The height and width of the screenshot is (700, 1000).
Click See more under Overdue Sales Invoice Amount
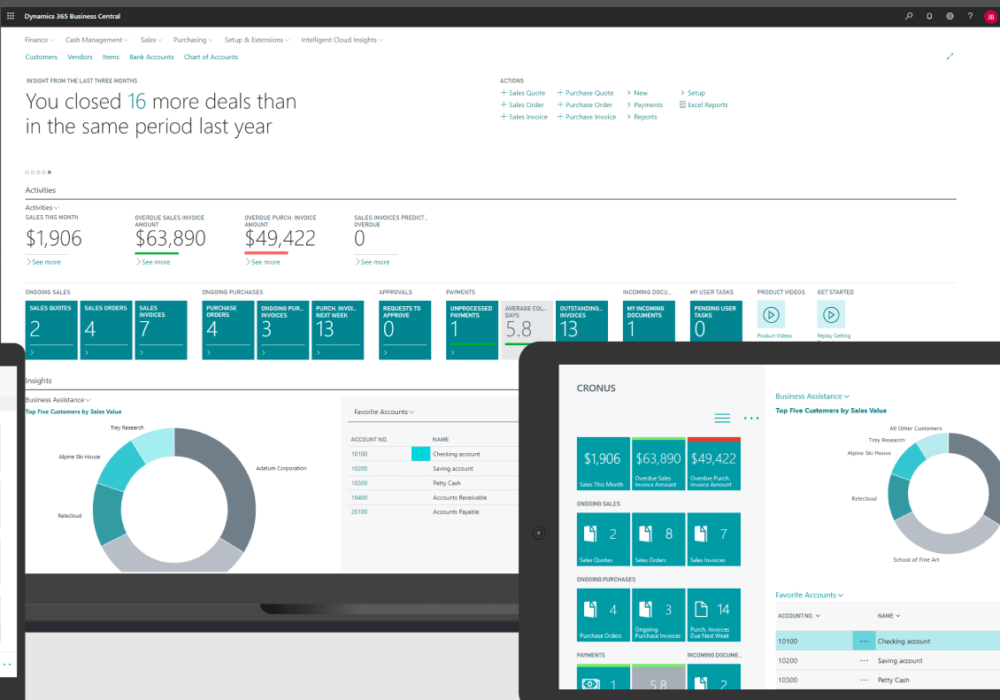coord(155,262)
